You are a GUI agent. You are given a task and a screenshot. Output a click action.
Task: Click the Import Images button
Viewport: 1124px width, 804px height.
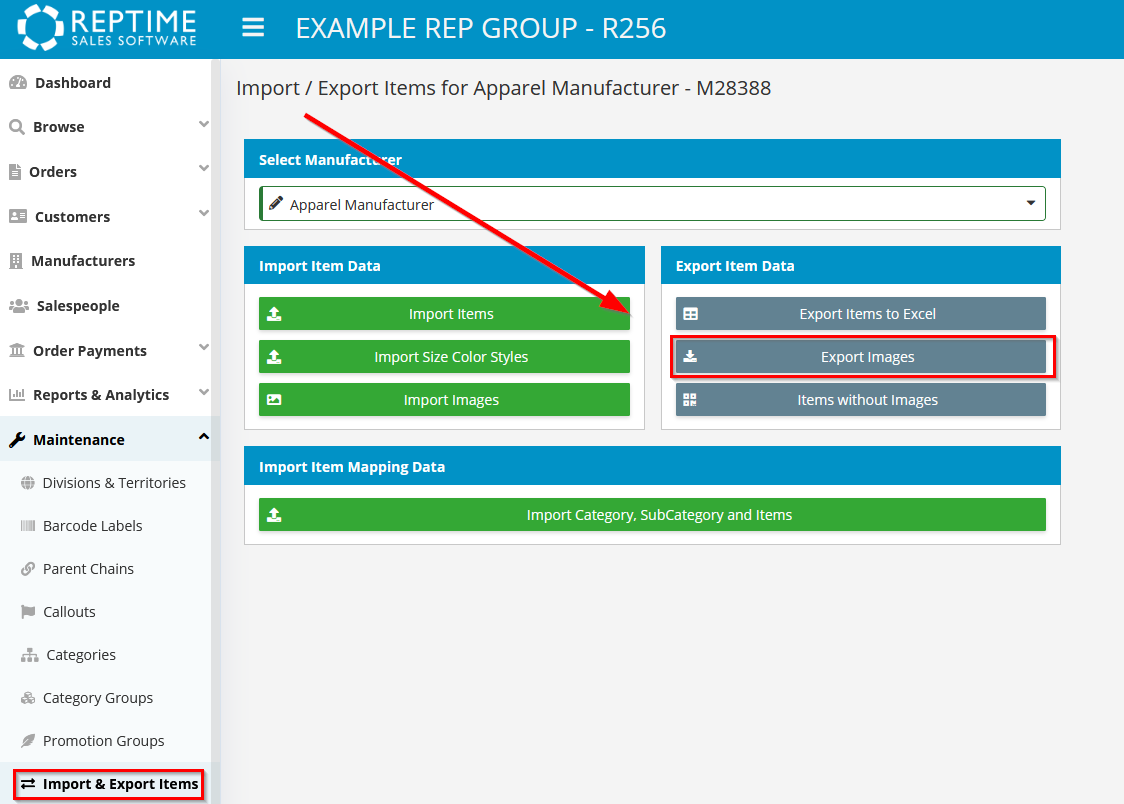coord(444,400)
